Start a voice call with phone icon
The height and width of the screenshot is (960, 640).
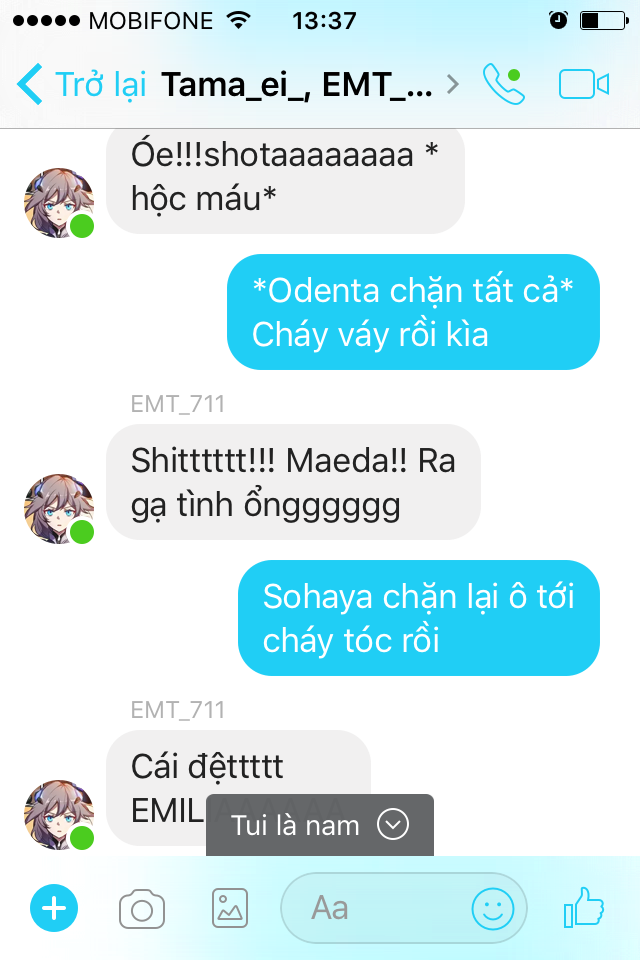[503, 84]
